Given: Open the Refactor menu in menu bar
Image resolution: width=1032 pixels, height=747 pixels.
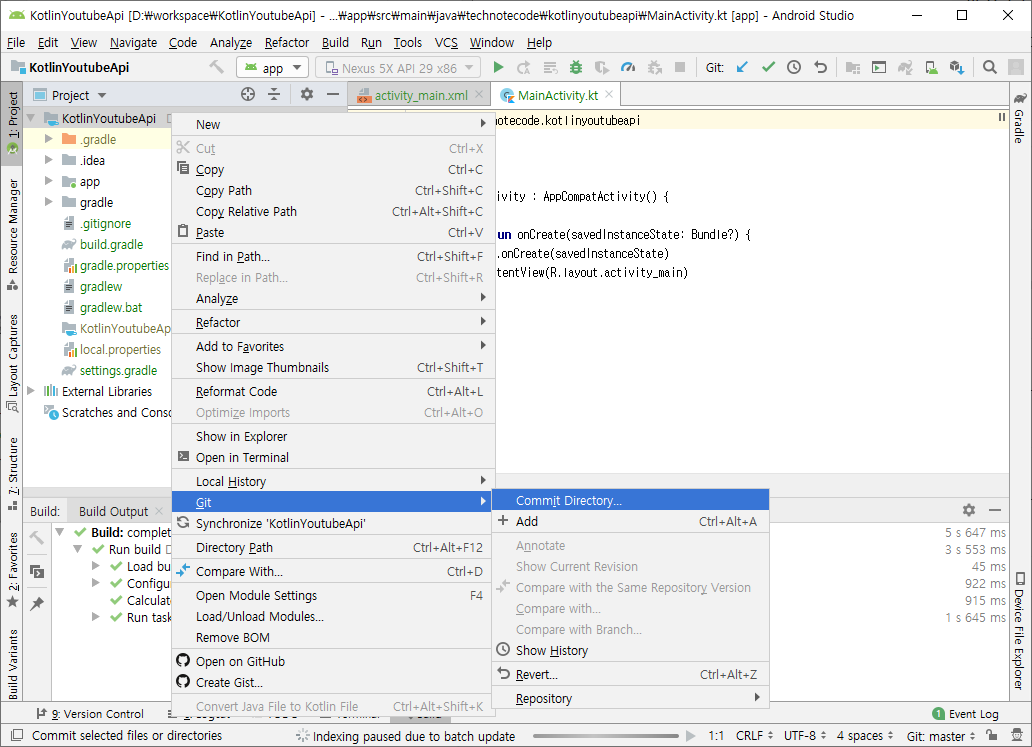Looking at the screenshot, I should (x=286, y=43).
